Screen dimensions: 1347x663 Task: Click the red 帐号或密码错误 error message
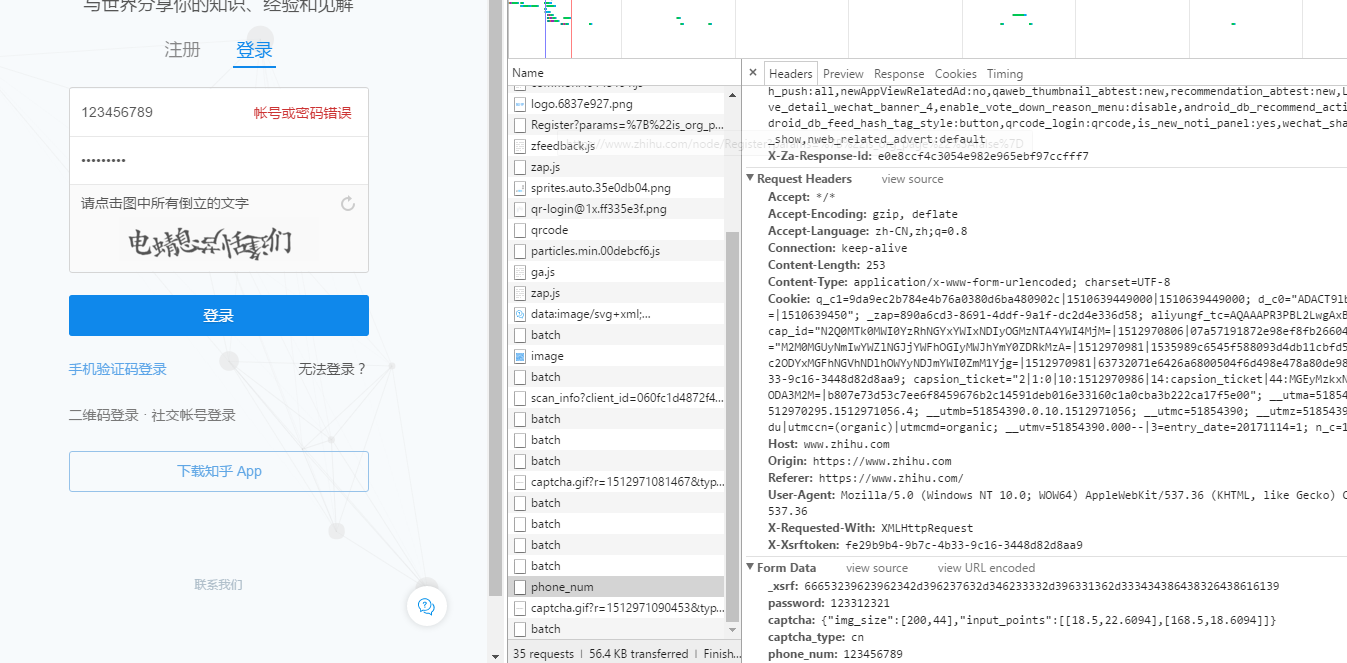[303, 113]
